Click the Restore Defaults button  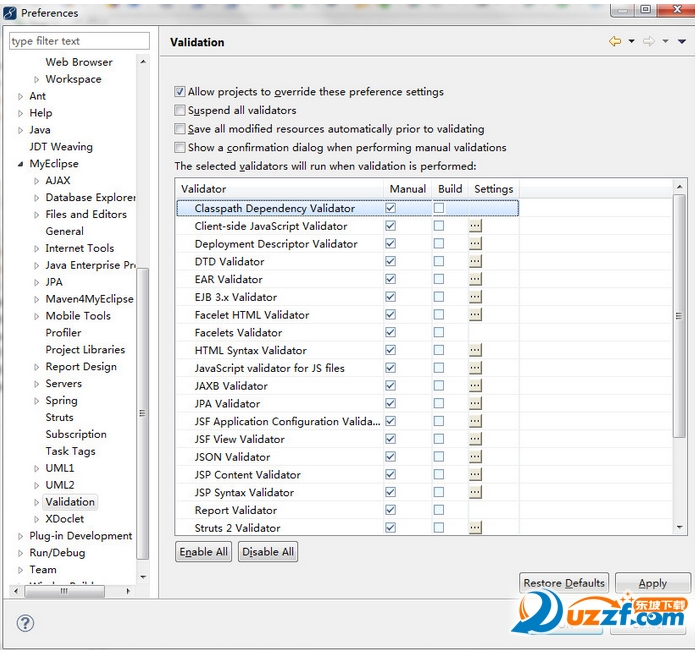coord(564,583)
